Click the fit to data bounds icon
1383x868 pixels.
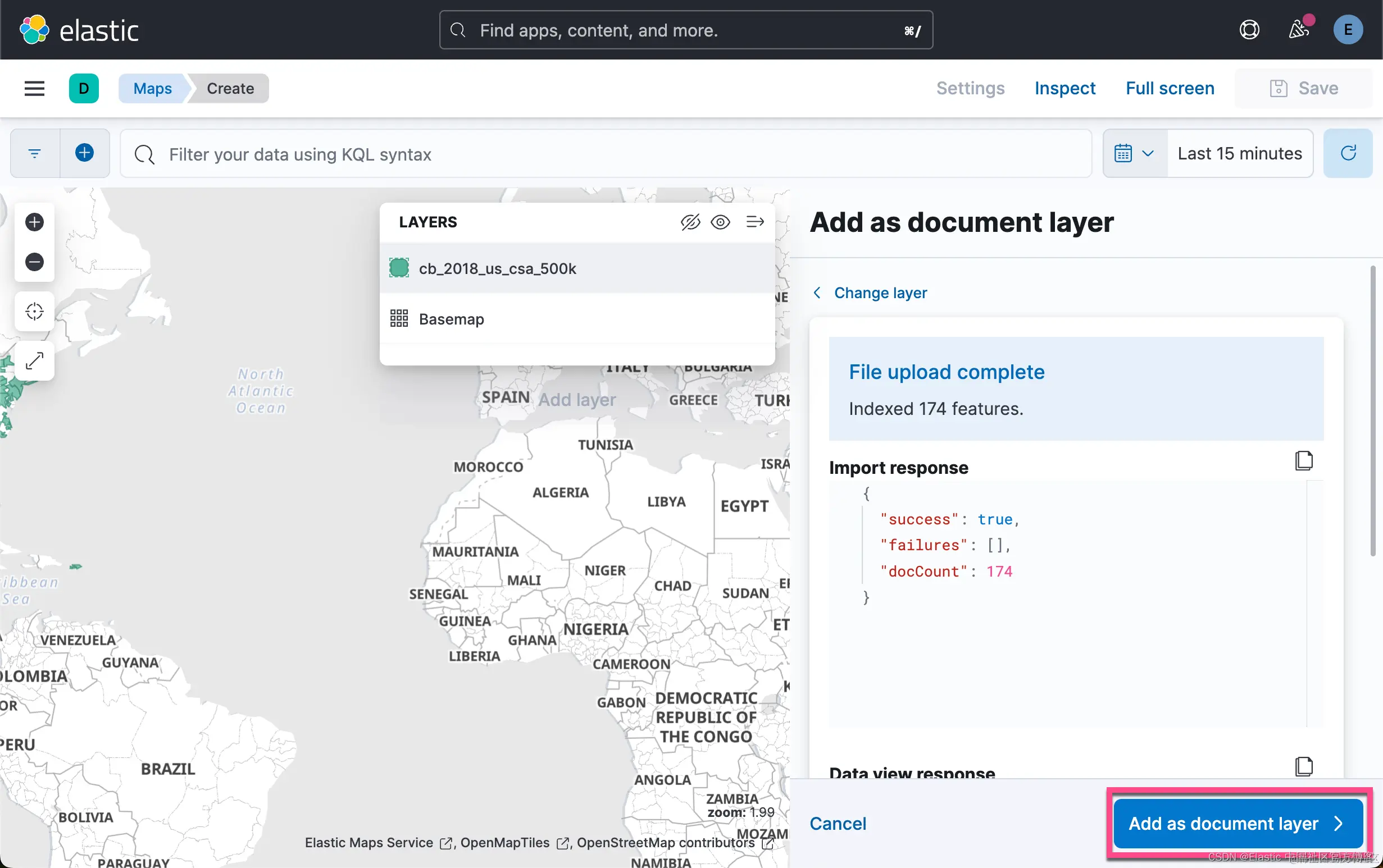[x=34, y=312]
